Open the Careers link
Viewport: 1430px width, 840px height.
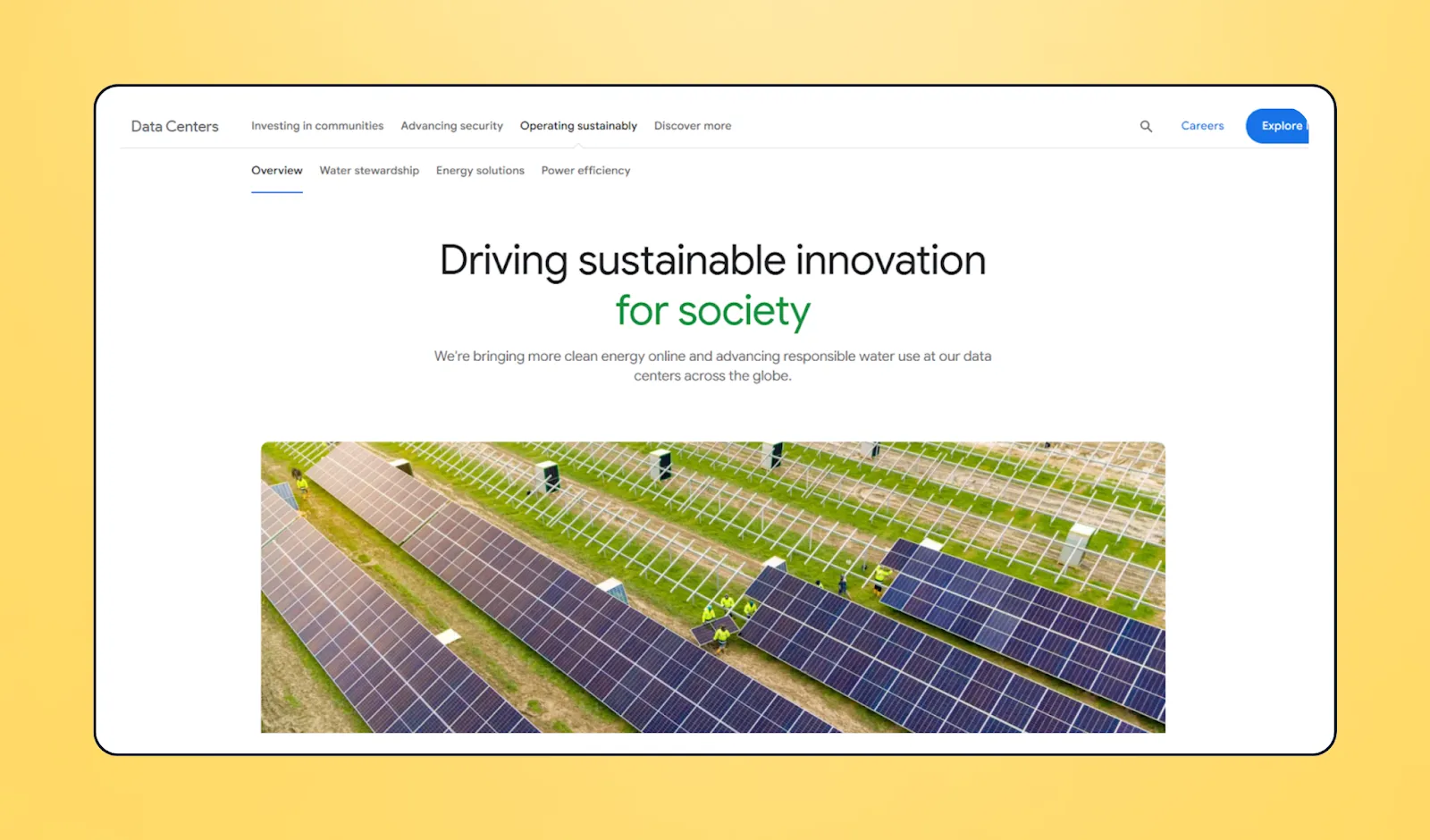point(1202,126)
